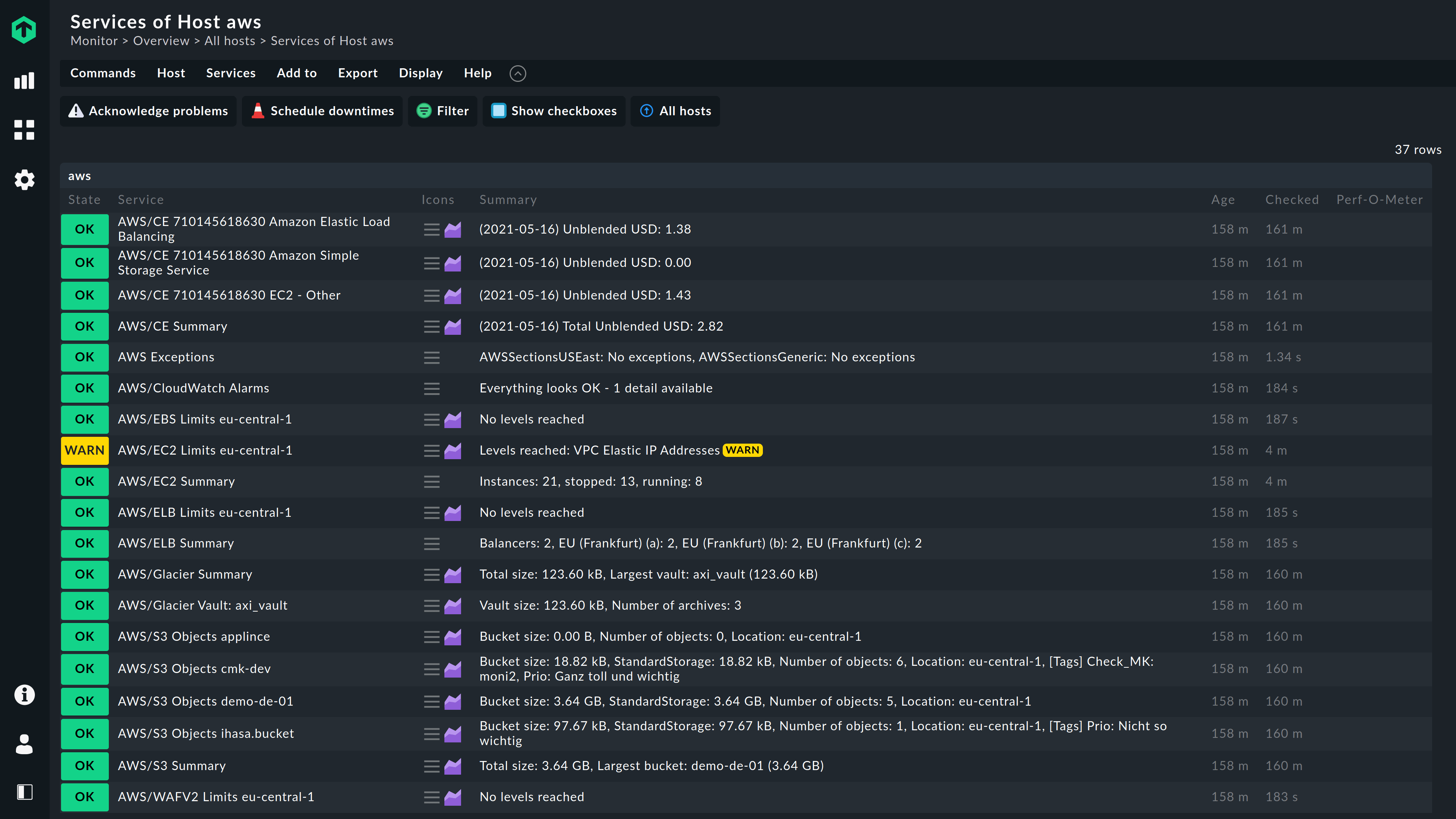Viewport: 1456px width, 819px height.
Task: Open the Commands menu
Action: [x=103, y=74]
